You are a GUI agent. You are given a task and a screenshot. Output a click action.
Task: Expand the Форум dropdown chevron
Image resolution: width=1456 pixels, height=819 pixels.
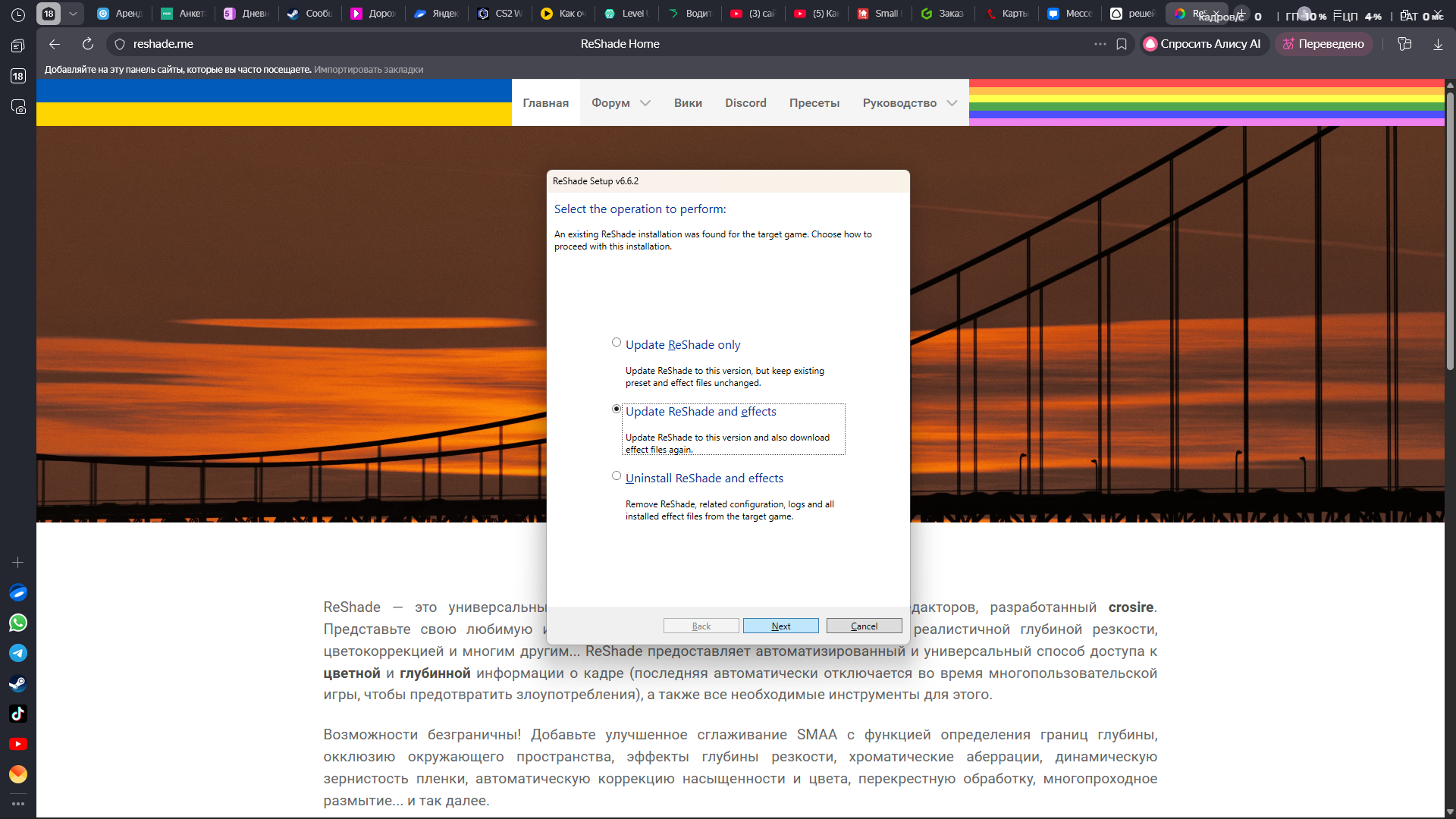tap(645, 103)
